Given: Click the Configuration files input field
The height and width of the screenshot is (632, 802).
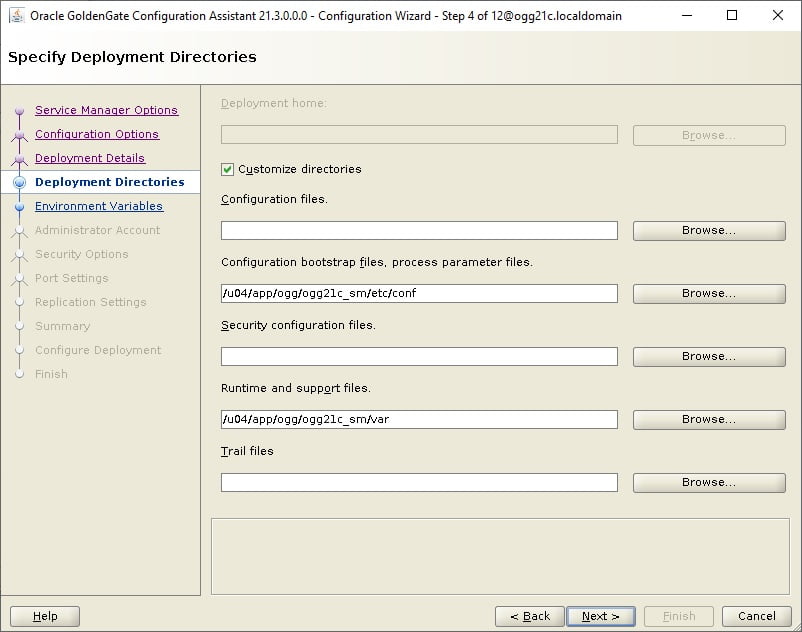Looking at the screenshot, I should [419, 231].
